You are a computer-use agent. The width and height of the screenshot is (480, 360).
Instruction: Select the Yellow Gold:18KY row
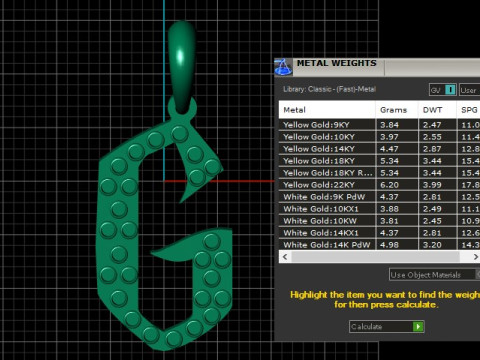click(379, 161)
